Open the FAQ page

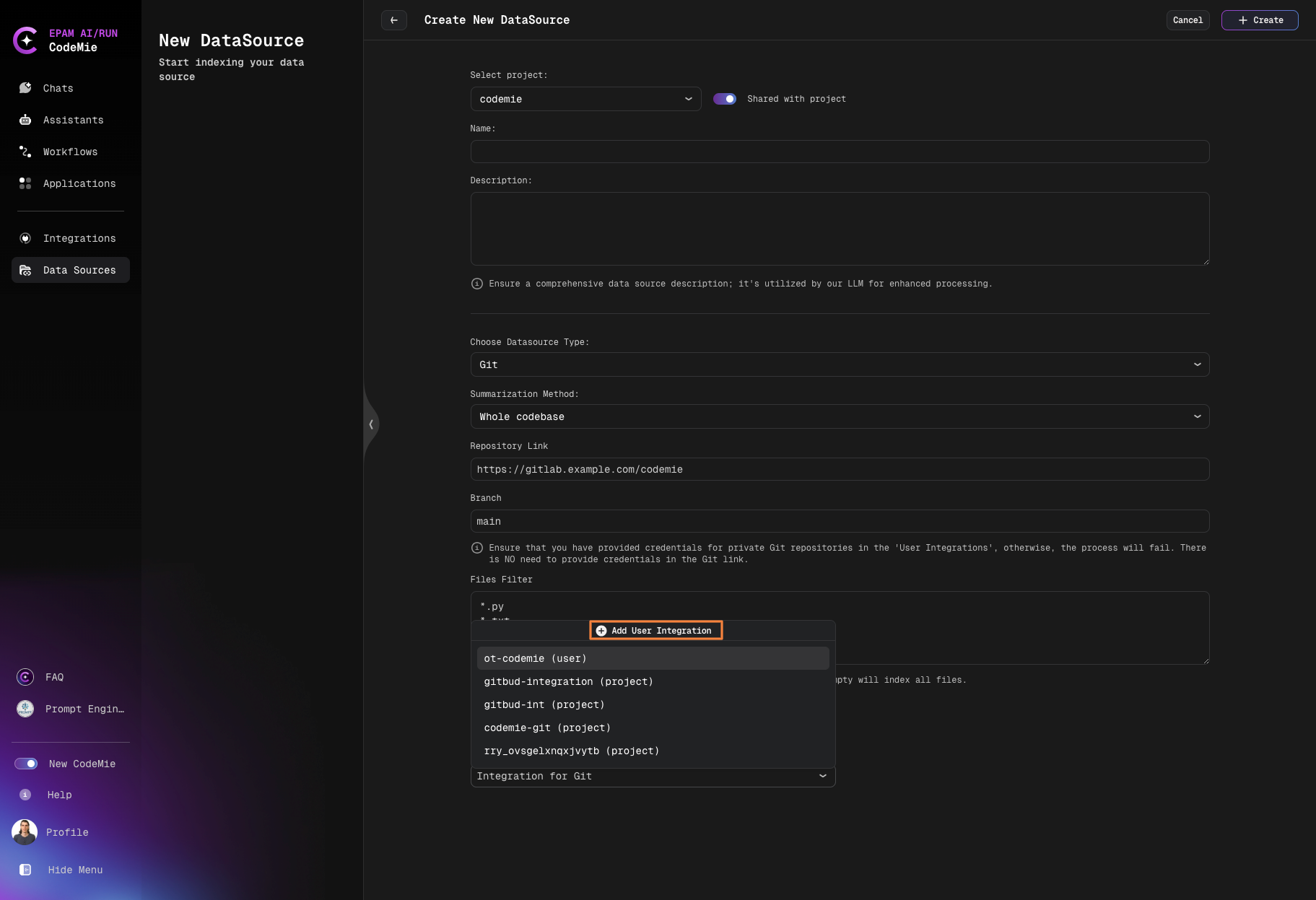[x=54, y=677]
